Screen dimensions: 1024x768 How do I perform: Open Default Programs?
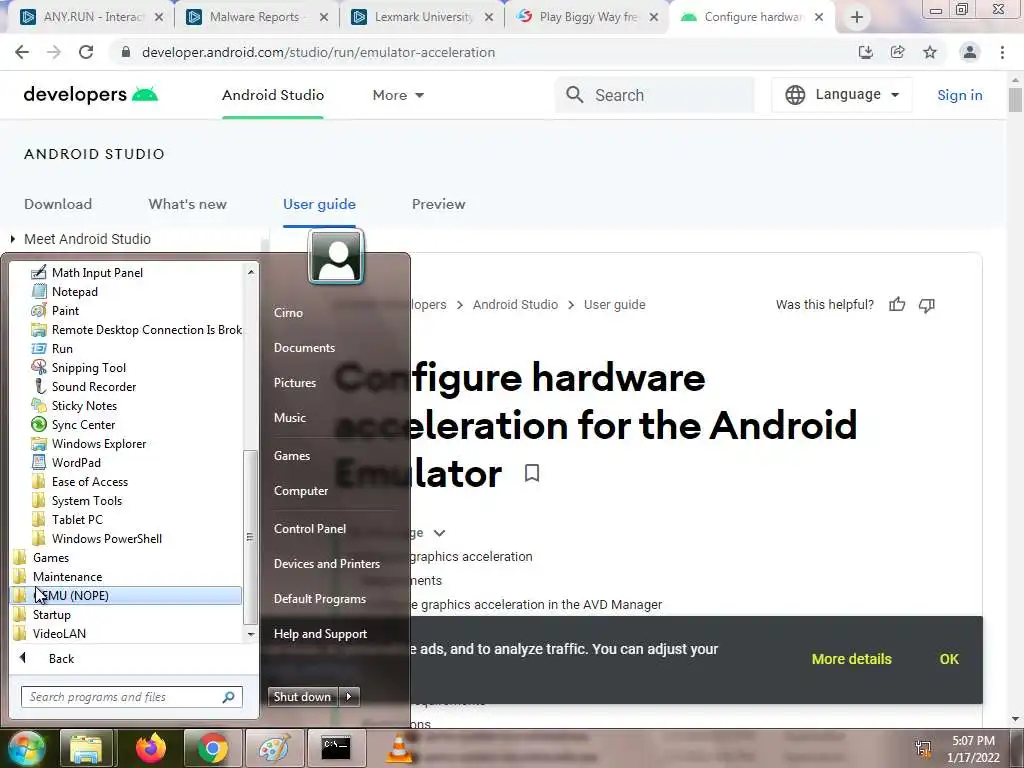319,599
